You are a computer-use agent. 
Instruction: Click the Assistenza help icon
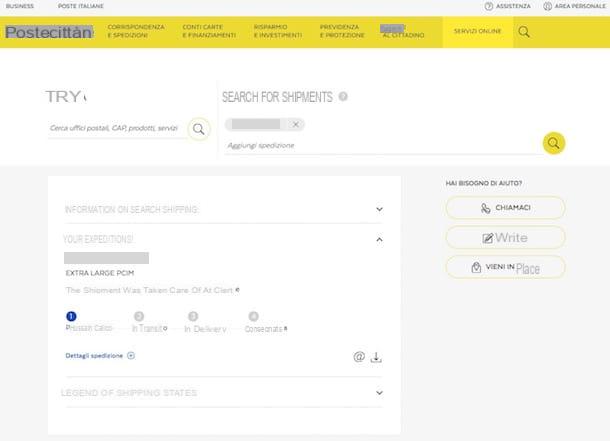(489, 6)
